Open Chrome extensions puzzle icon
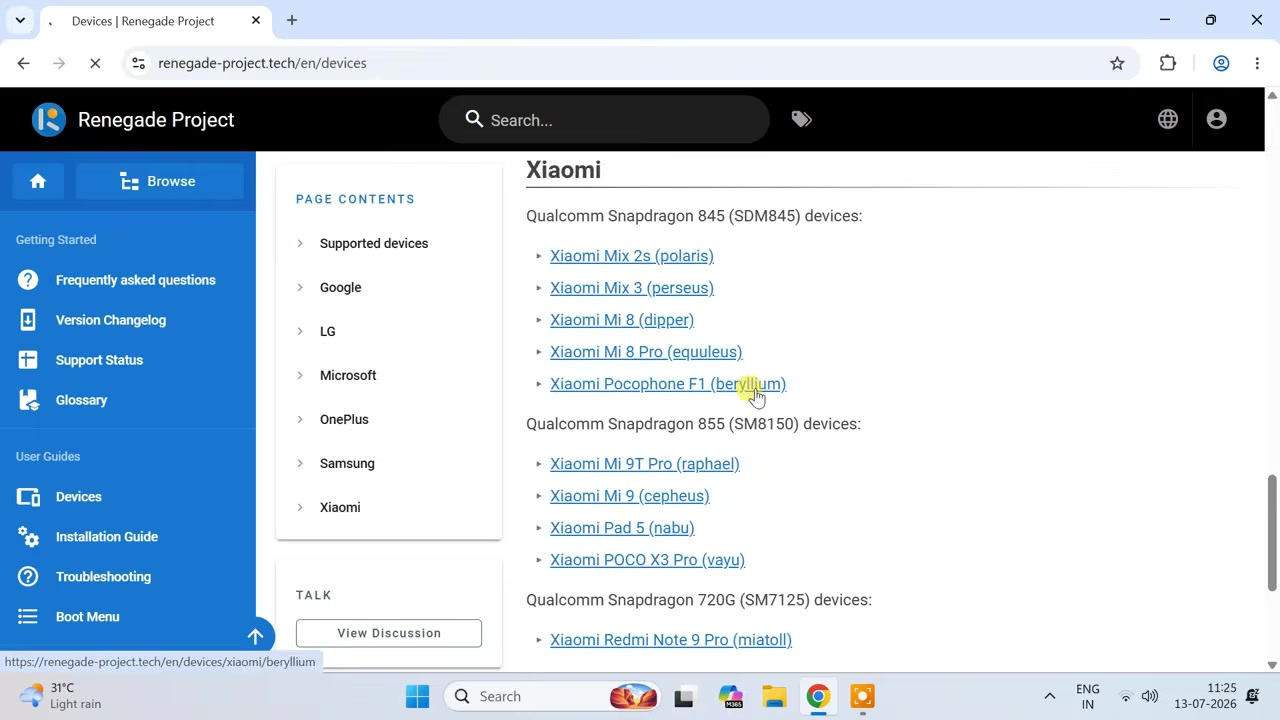Image resolution: width=1280 pixels, height=720 pixels. pos(1168,63)
